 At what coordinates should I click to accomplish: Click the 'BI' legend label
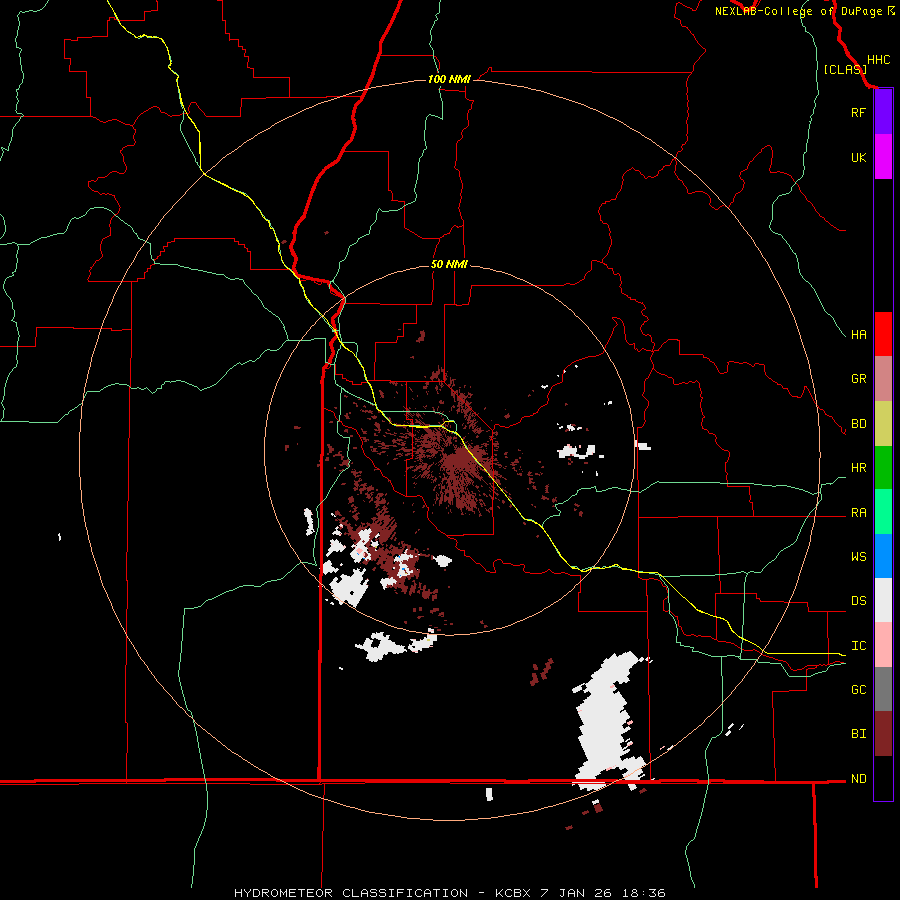(x=859, y=734)
